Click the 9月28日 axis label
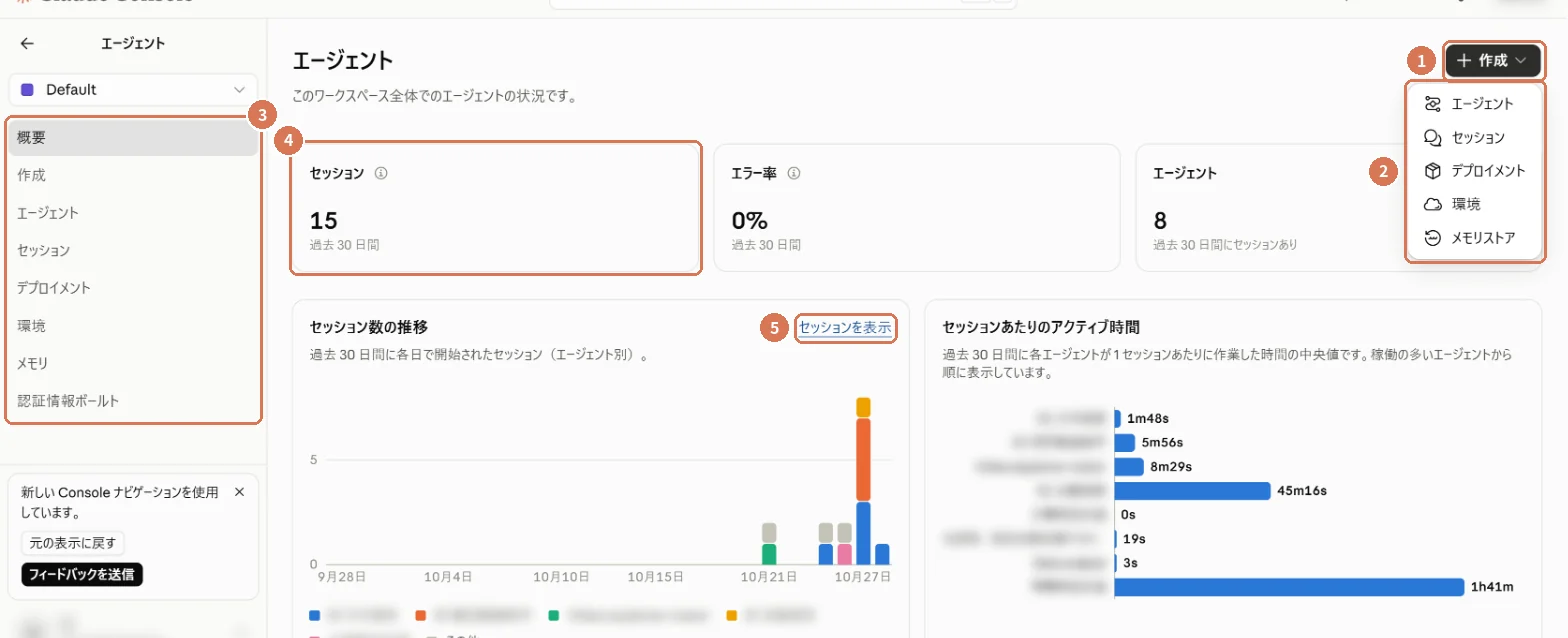Viewport: 1568px width, 638px height. [340, 577]
